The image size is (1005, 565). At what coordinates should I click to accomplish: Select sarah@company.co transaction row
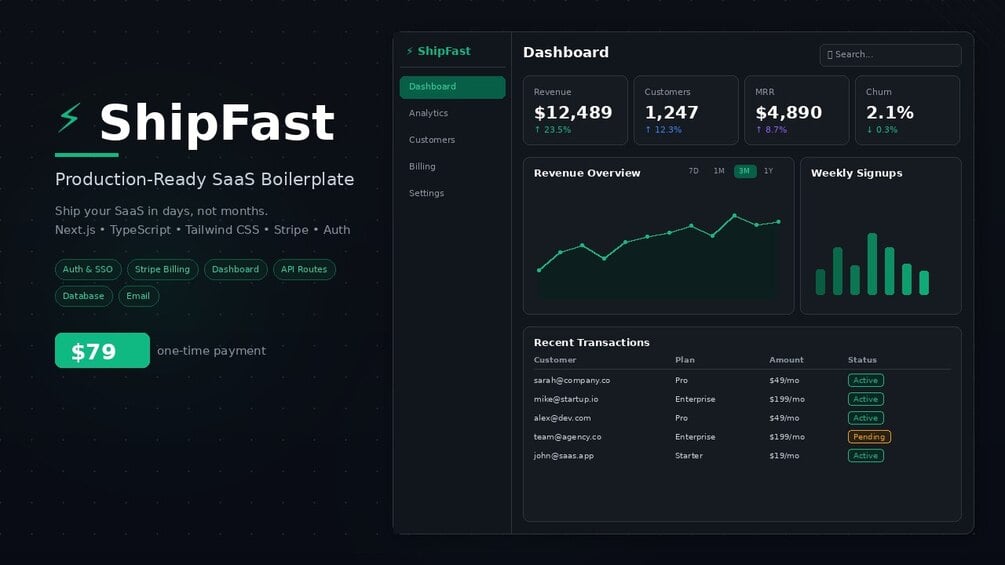[742, 381]
